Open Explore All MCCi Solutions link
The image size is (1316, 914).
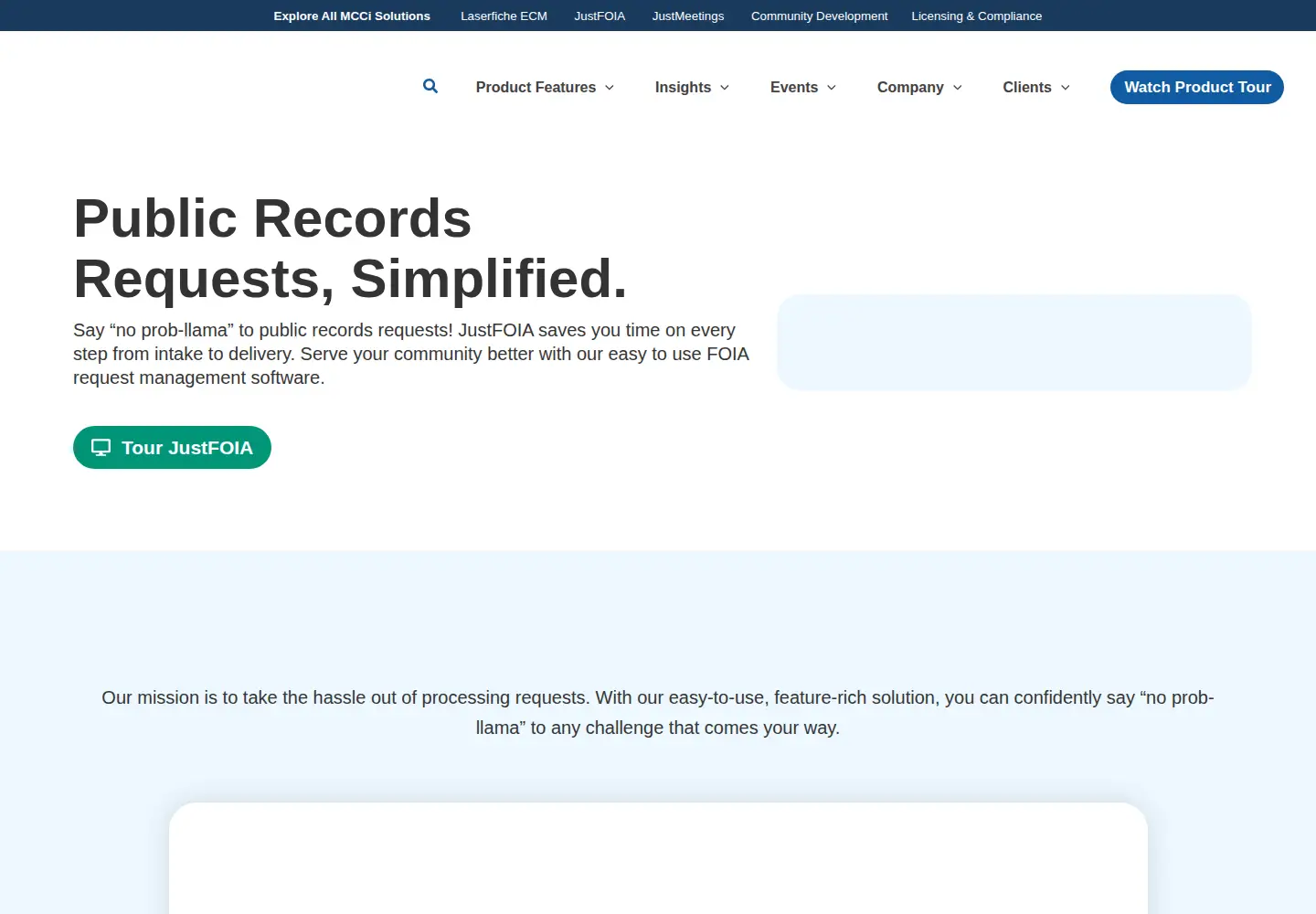pyautogui.click(x=352, y=16)
